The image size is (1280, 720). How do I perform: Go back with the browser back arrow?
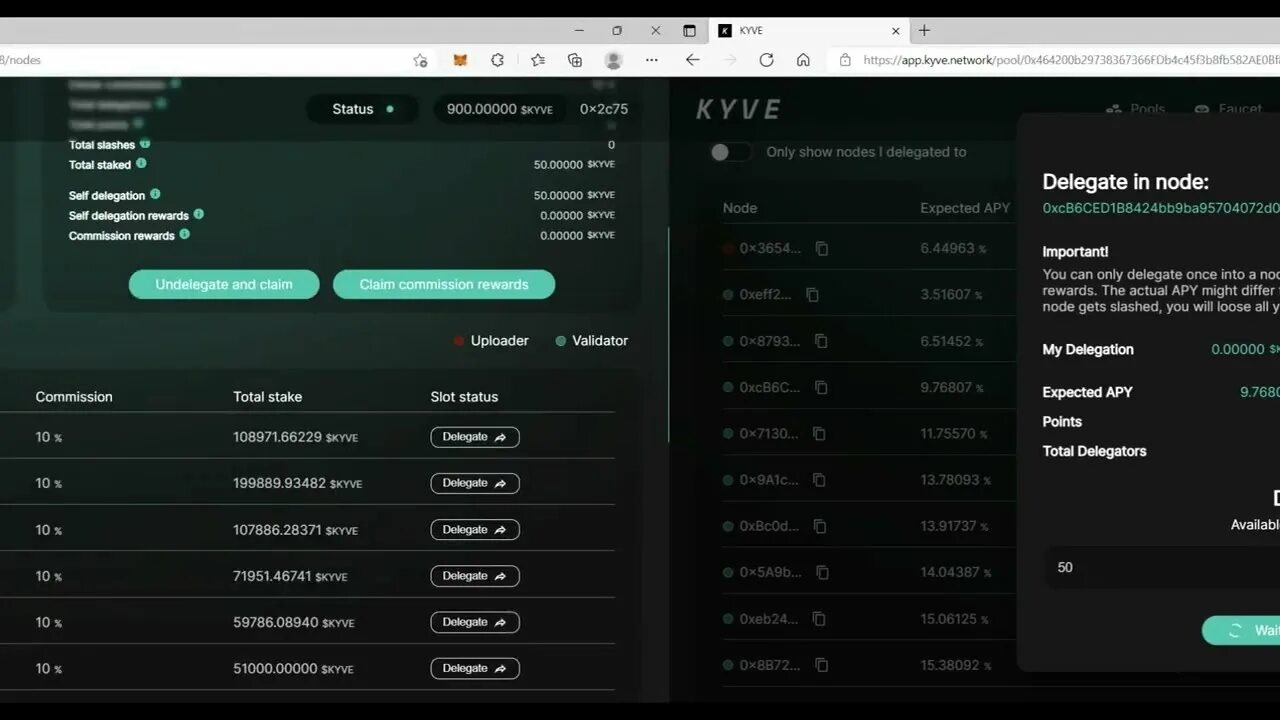click(692, 60)
